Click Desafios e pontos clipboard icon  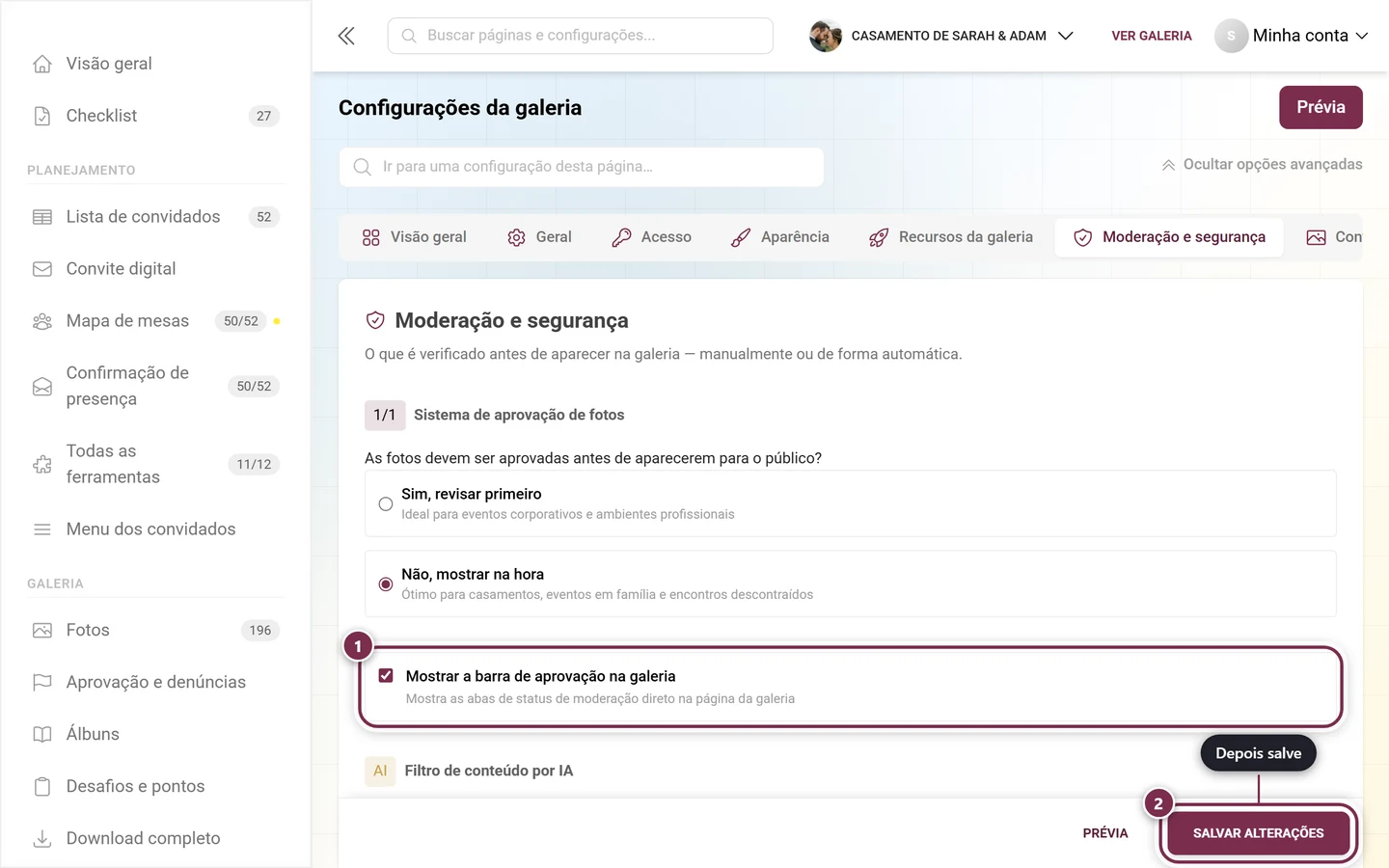(x=42, y=787)
